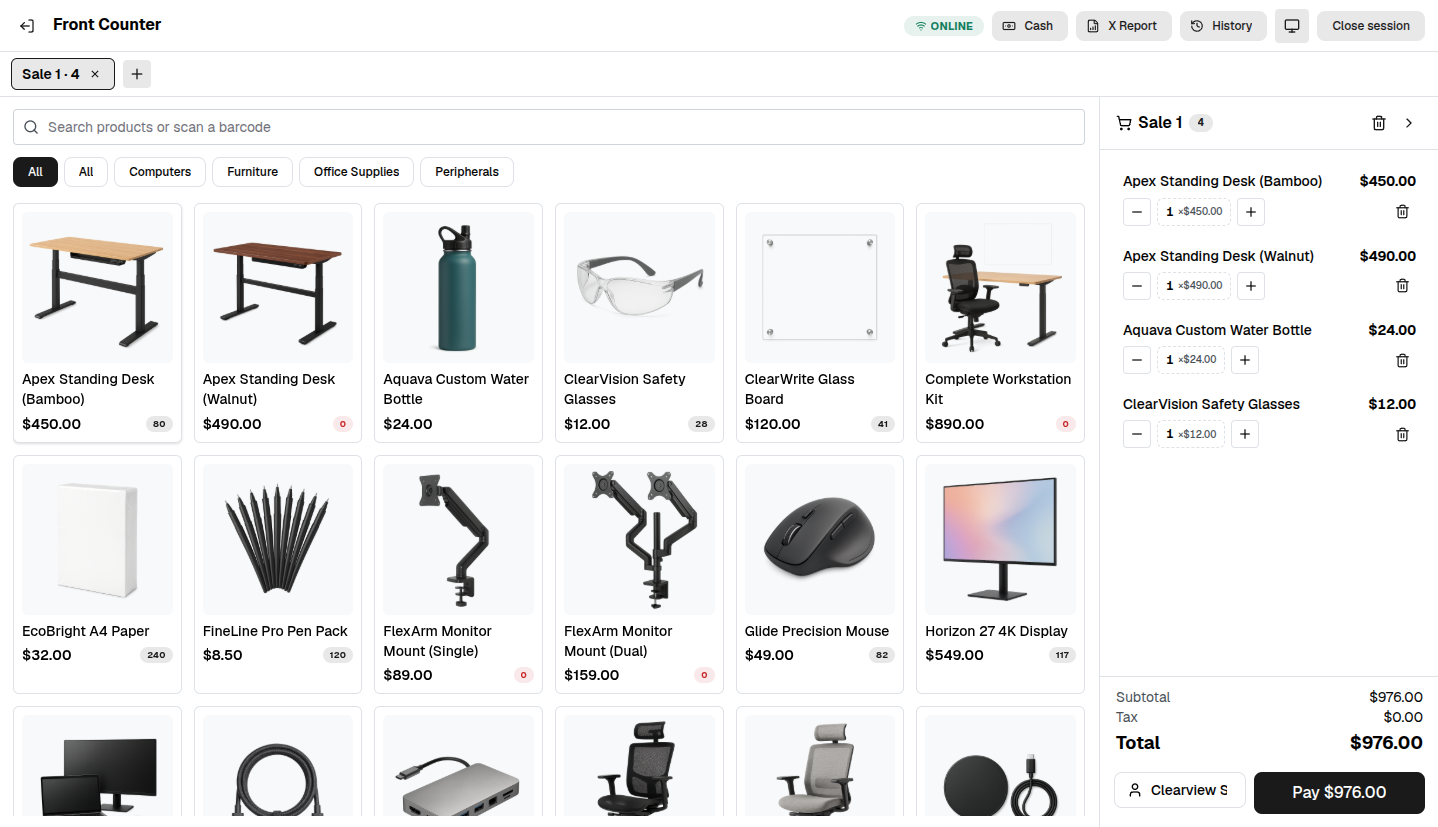This screenshot has width=1438, height=827.
Task: Click the ×$490.00 quantity field for Walnut desk
Action: coord(1194,286)
